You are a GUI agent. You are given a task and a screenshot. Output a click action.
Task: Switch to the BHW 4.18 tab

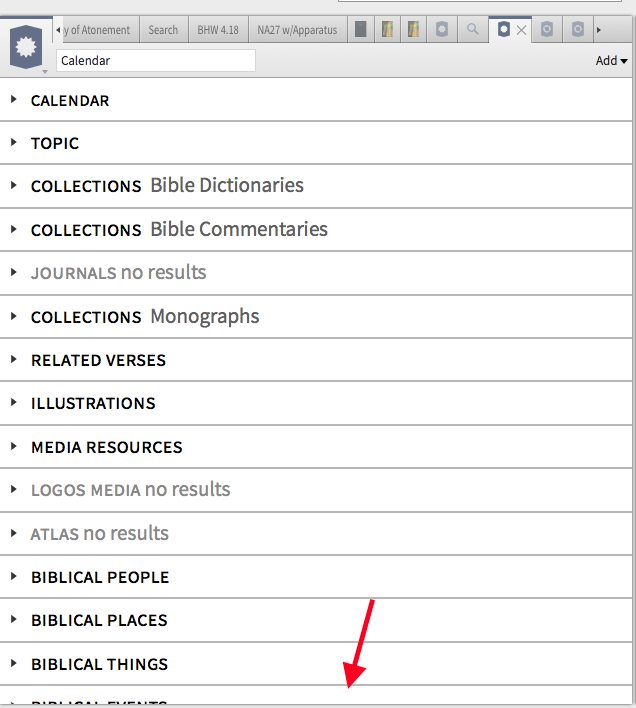pyautogui.click(x=217, y=30)
